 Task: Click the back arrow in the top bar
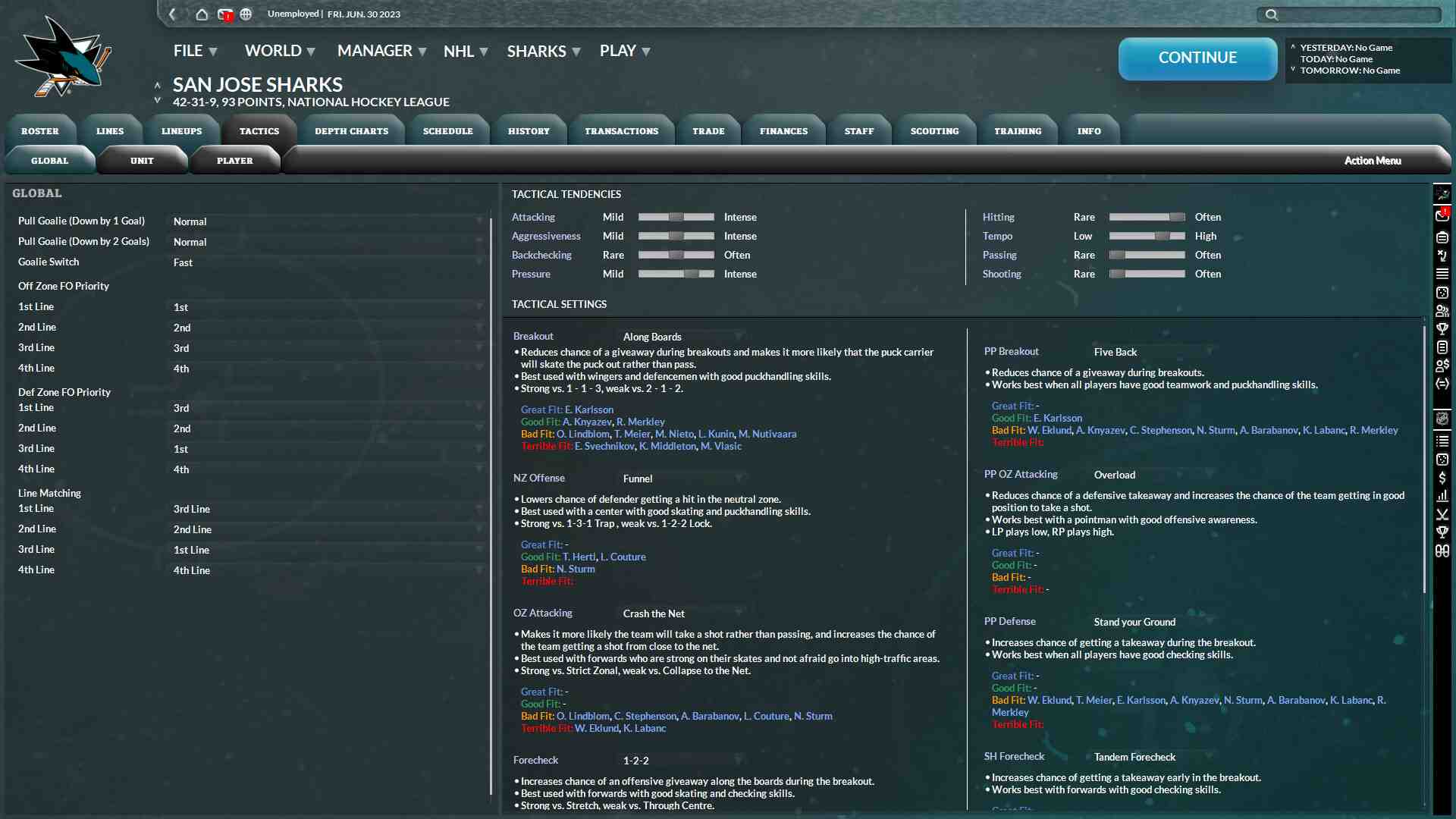(173, 14)
